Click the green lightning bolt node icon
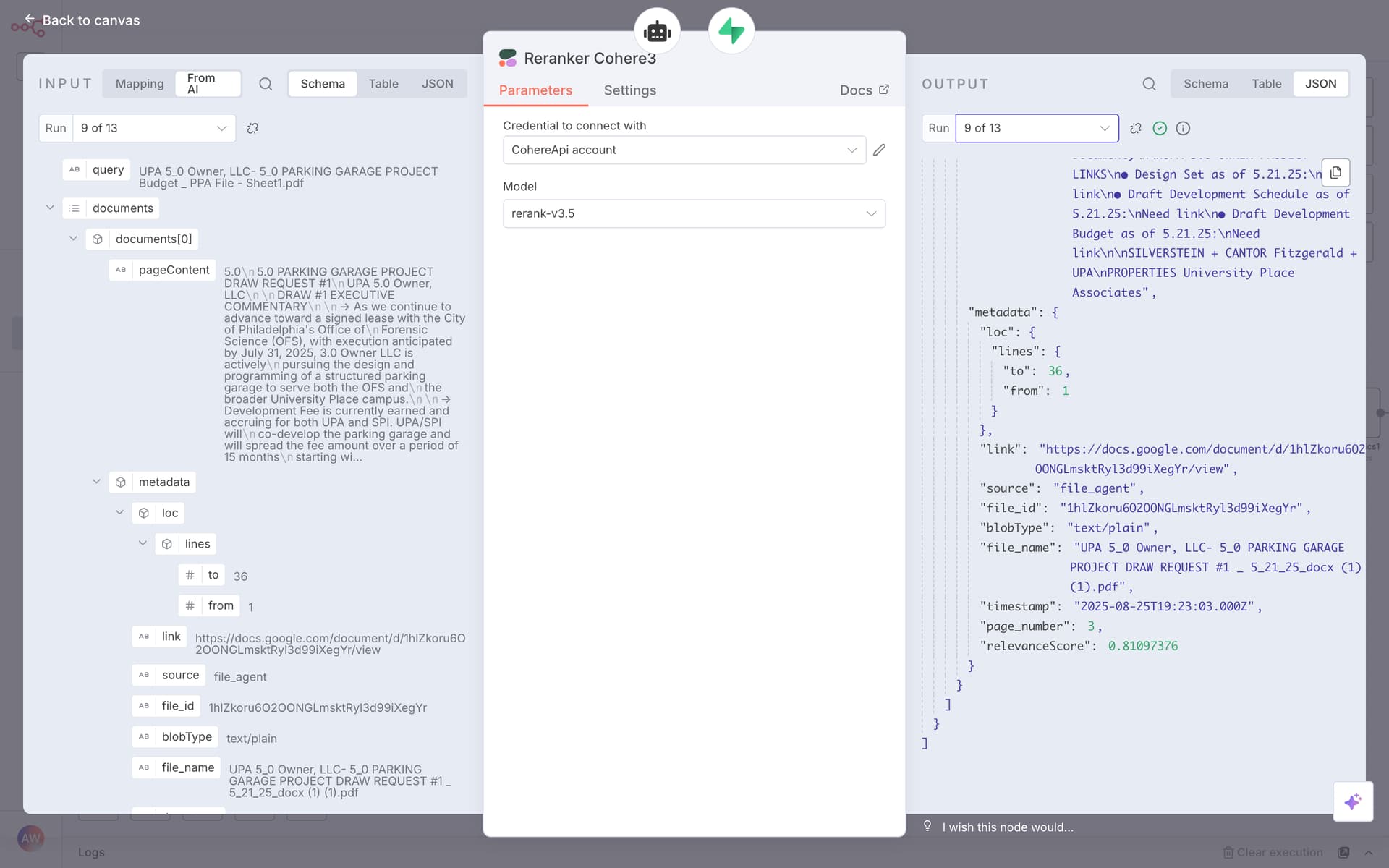 (x=731, y=31)
